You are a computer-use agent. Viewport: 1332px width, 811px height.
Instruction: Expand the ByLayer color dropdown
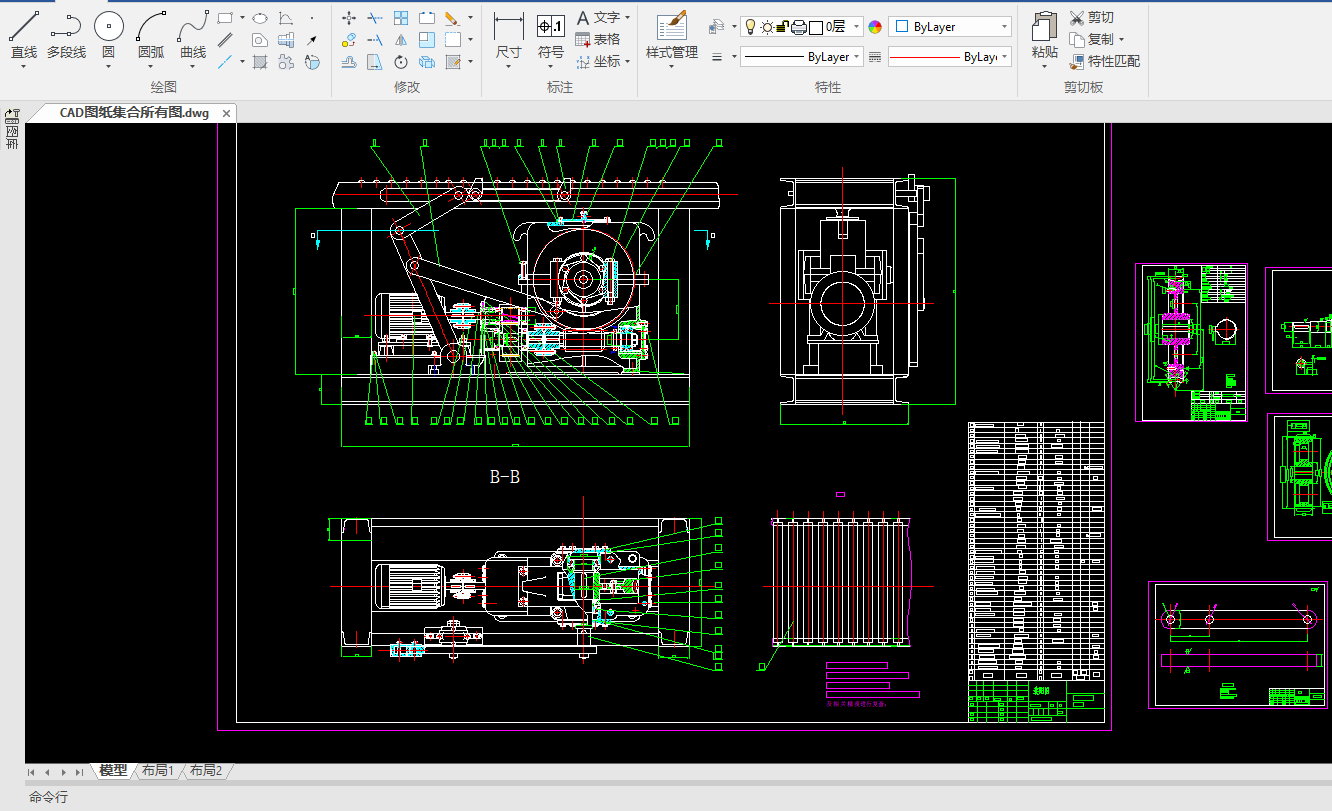(1004, 27)
